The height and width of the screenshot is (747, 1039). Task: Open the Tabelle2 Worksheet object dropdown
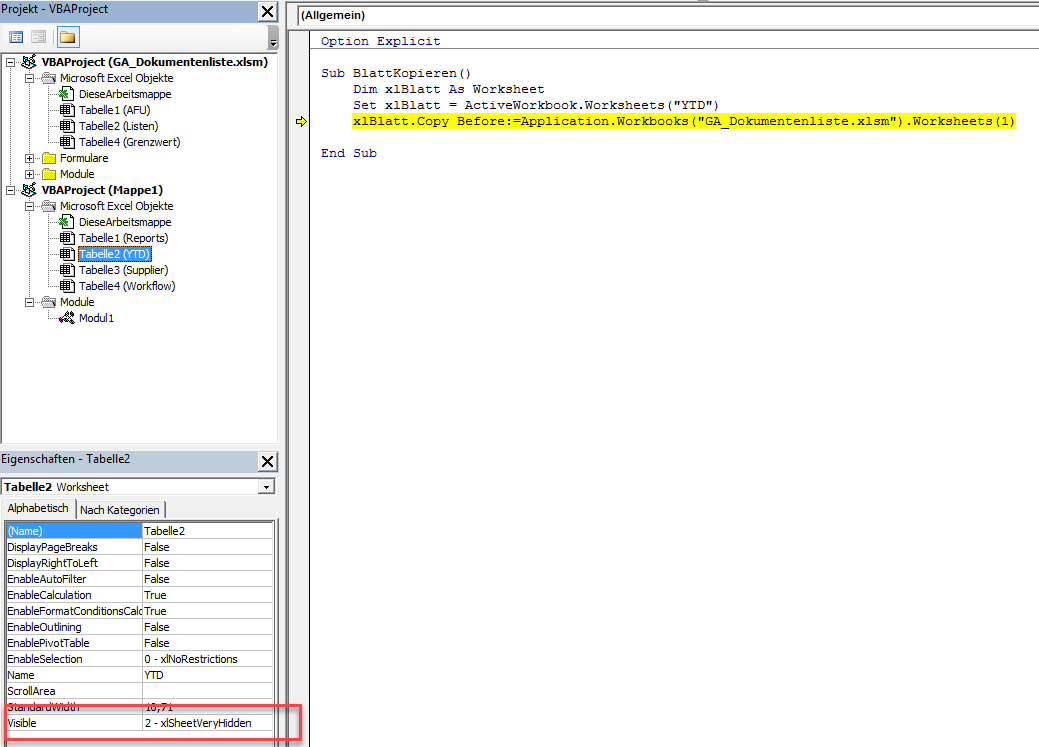(x=265, y=487)
